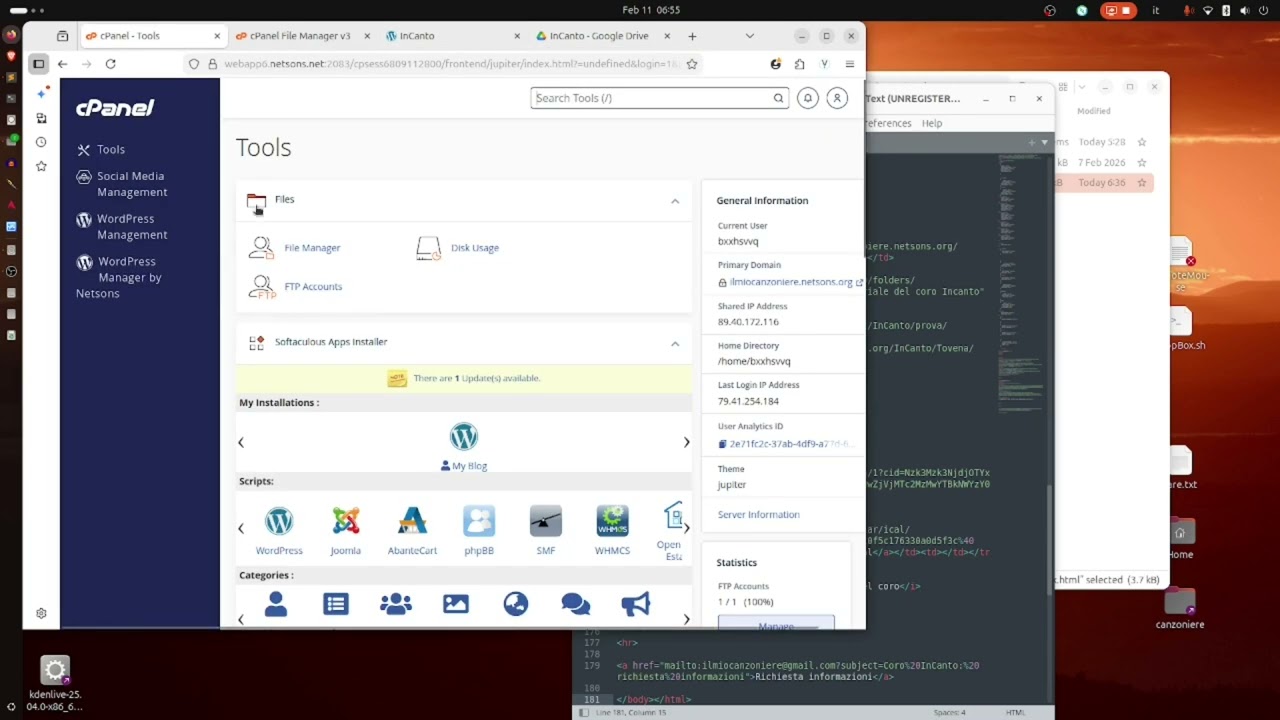This screenshot has height=720, width=1280.
Task: Copy the User Analytics ID
Action: pyautogui.click(x=722, y=444)
